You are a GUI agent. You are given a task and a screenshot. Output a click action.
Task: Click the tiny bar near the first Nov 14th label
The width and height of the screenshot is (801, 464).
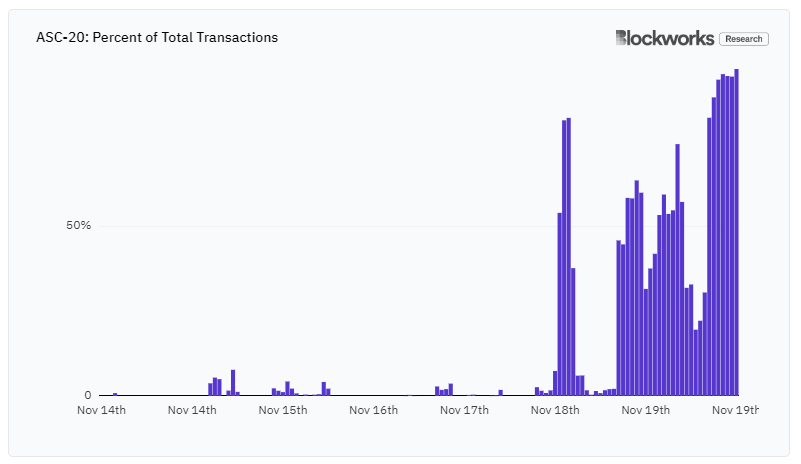(x=115, y=394)
